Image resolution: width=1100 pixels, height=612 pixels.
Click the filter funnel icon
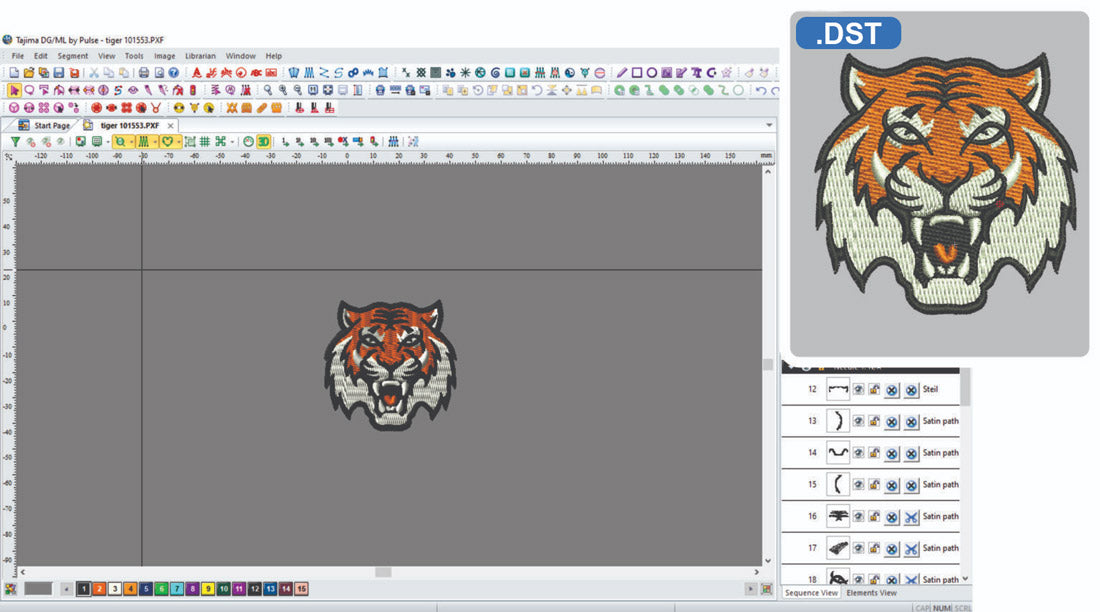[x=16, y=141]
